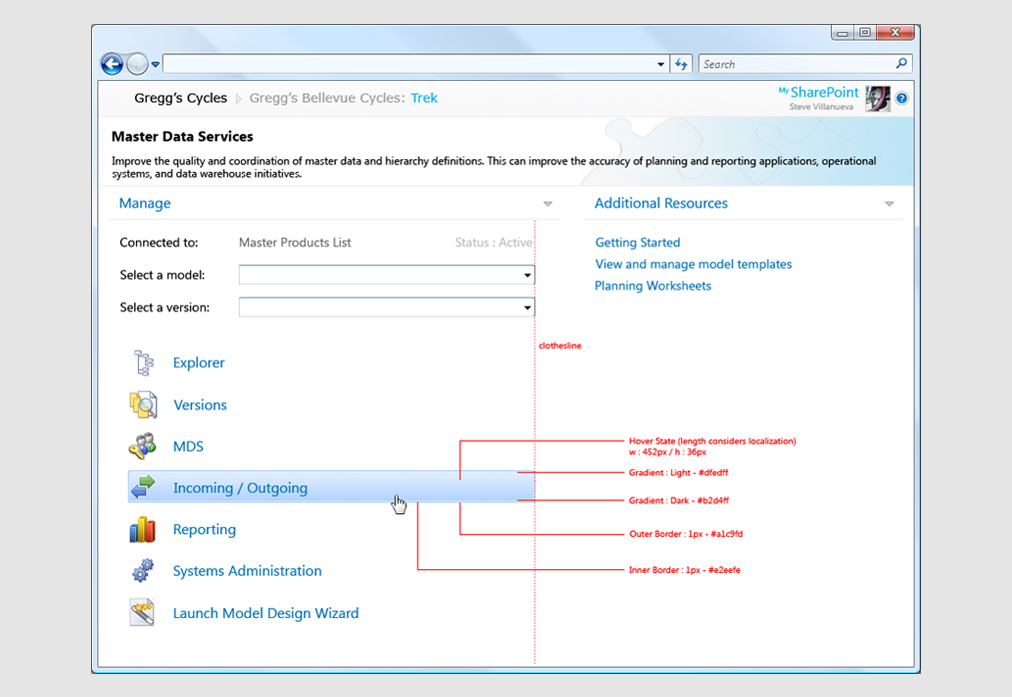Collapse the Additional Resources section arrow
Screen dimensions: 1012x697
[889, 204]
